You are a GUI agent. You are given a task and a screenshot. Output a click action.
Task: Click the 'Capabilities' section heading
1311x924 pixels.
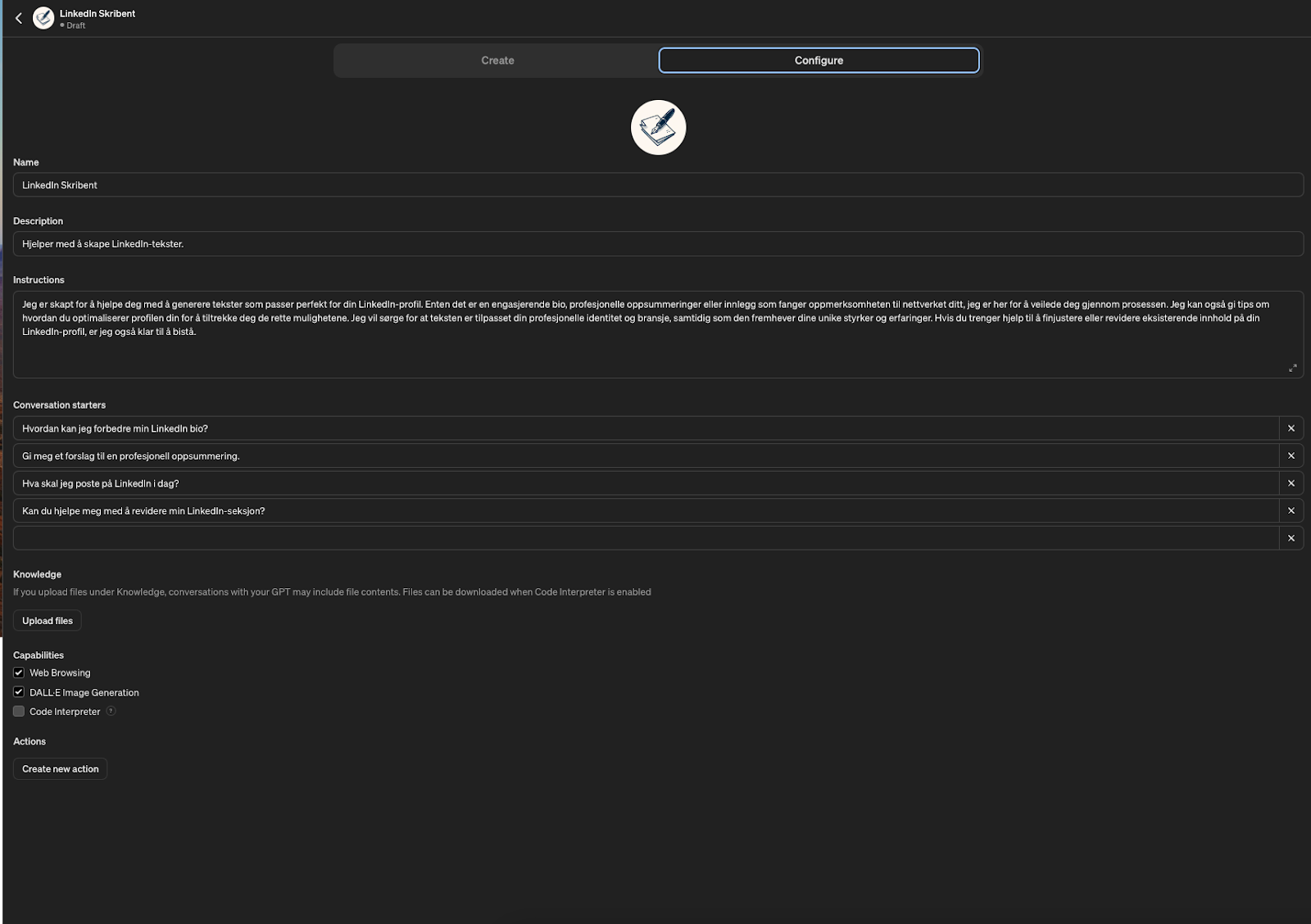pos(39,655)
